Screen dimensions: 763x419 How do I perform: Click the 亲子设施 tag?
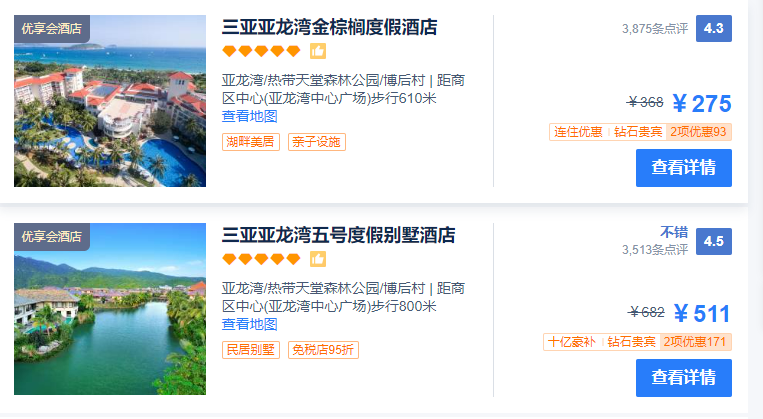[317, 142]
